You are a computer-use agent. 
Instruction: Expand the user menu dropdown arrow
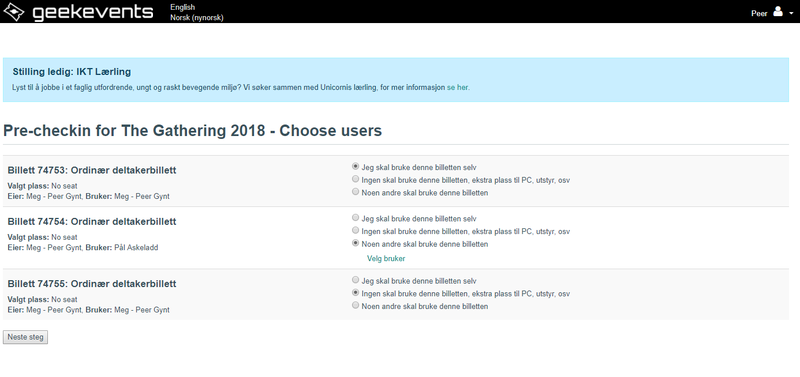pos(791,14)
